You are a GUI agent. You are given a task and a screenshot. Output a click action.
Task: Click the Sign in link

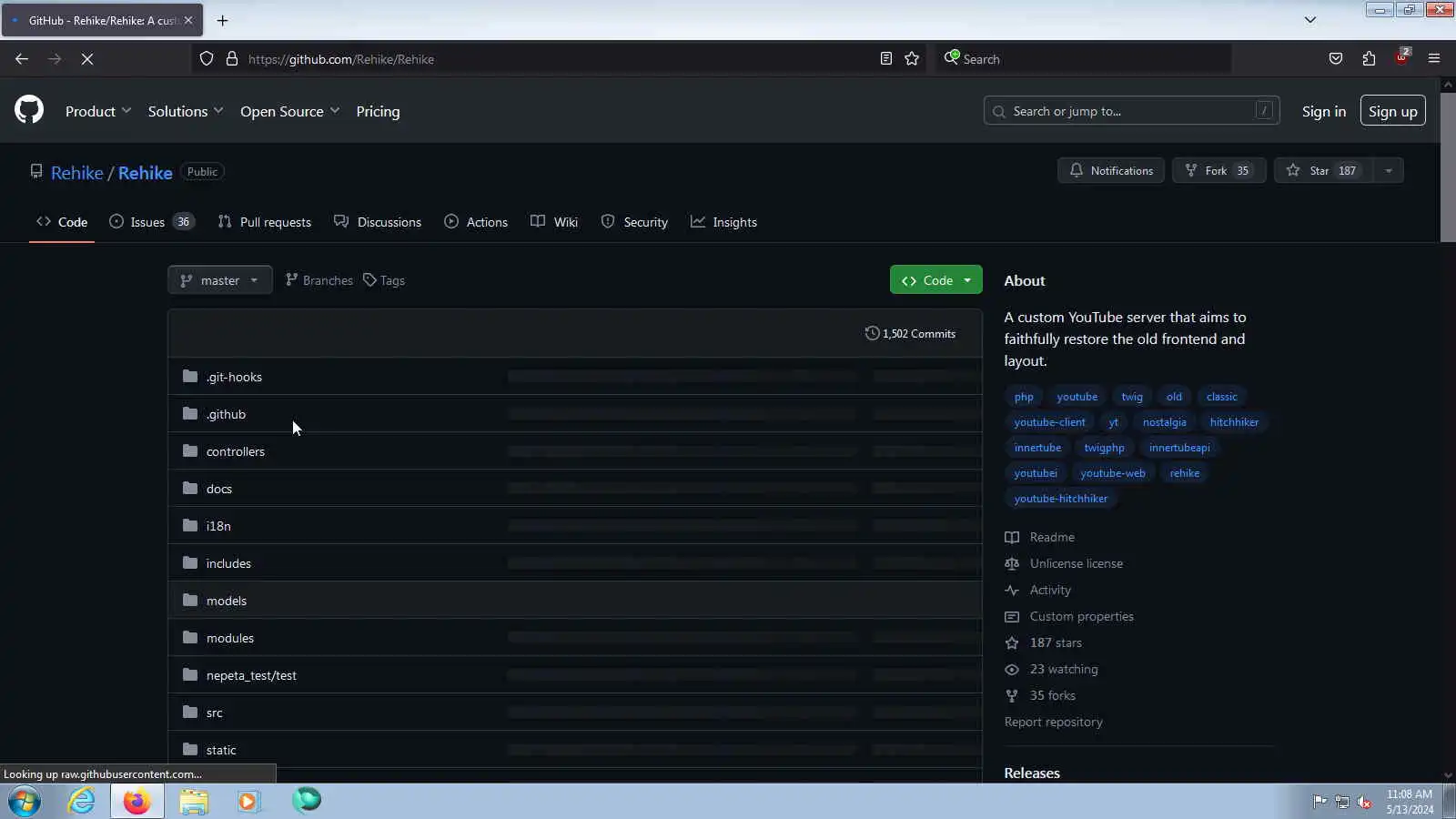click(x=1323, y=111)
